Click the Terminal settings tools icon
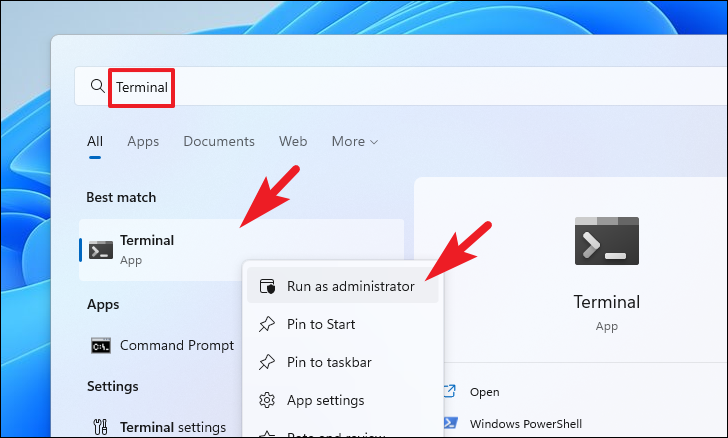This screenshot has width=728, height=438. coord(100,427)
